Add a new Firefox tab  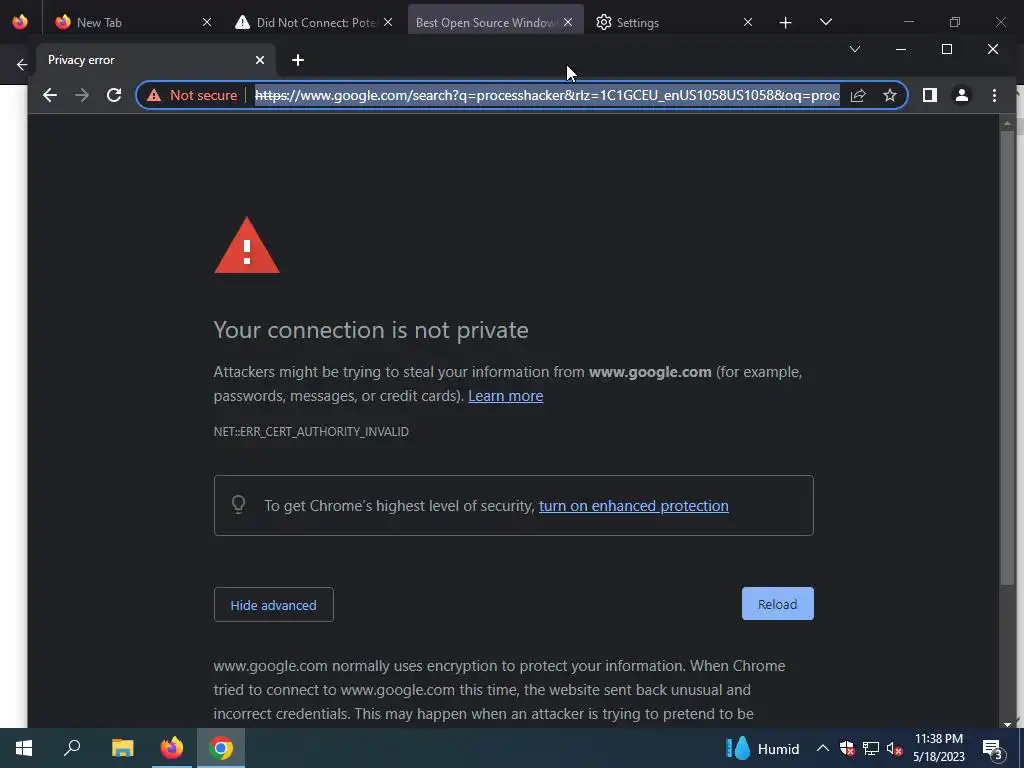click(x=786, y=23)
